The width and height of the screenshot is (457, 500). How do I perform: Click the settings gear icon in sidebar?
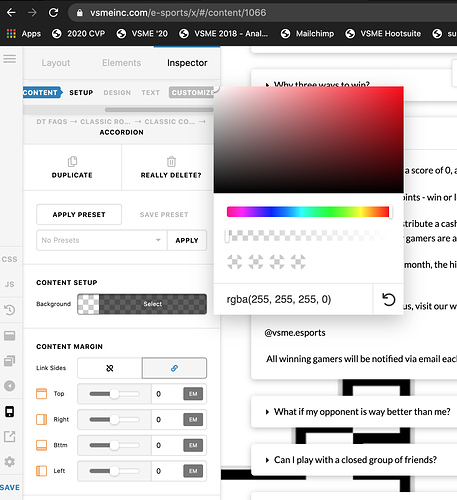9,462
